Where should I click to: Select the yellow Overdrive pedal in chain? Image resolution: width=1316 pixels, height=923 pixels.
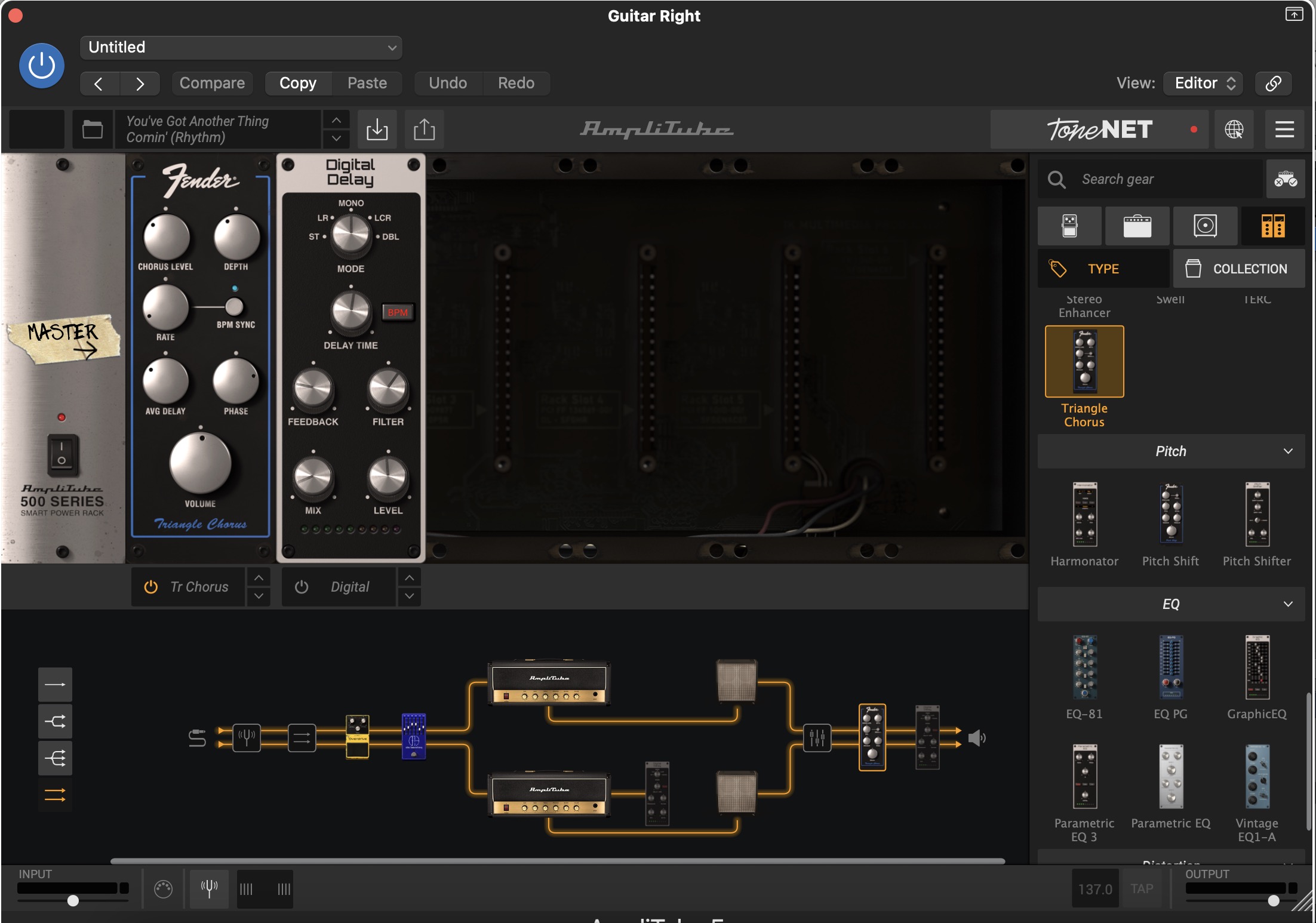(357, 737)
